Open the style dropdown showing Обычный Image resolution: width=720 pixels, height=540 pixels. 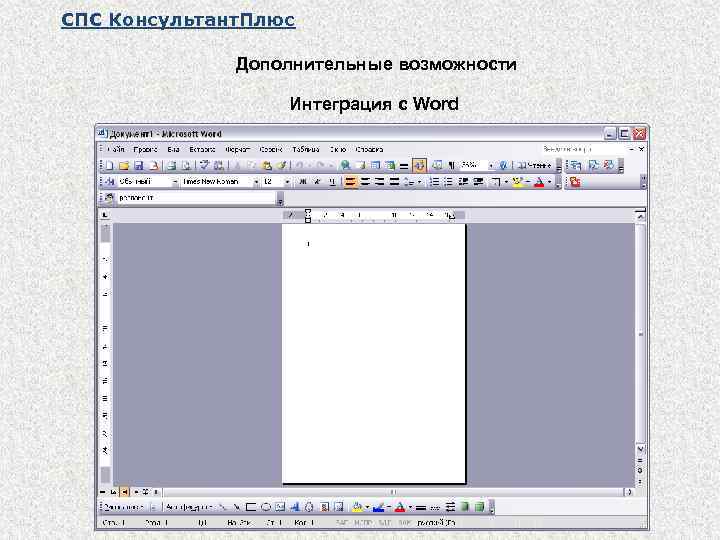pyautogui.click(x=174, y=182)
